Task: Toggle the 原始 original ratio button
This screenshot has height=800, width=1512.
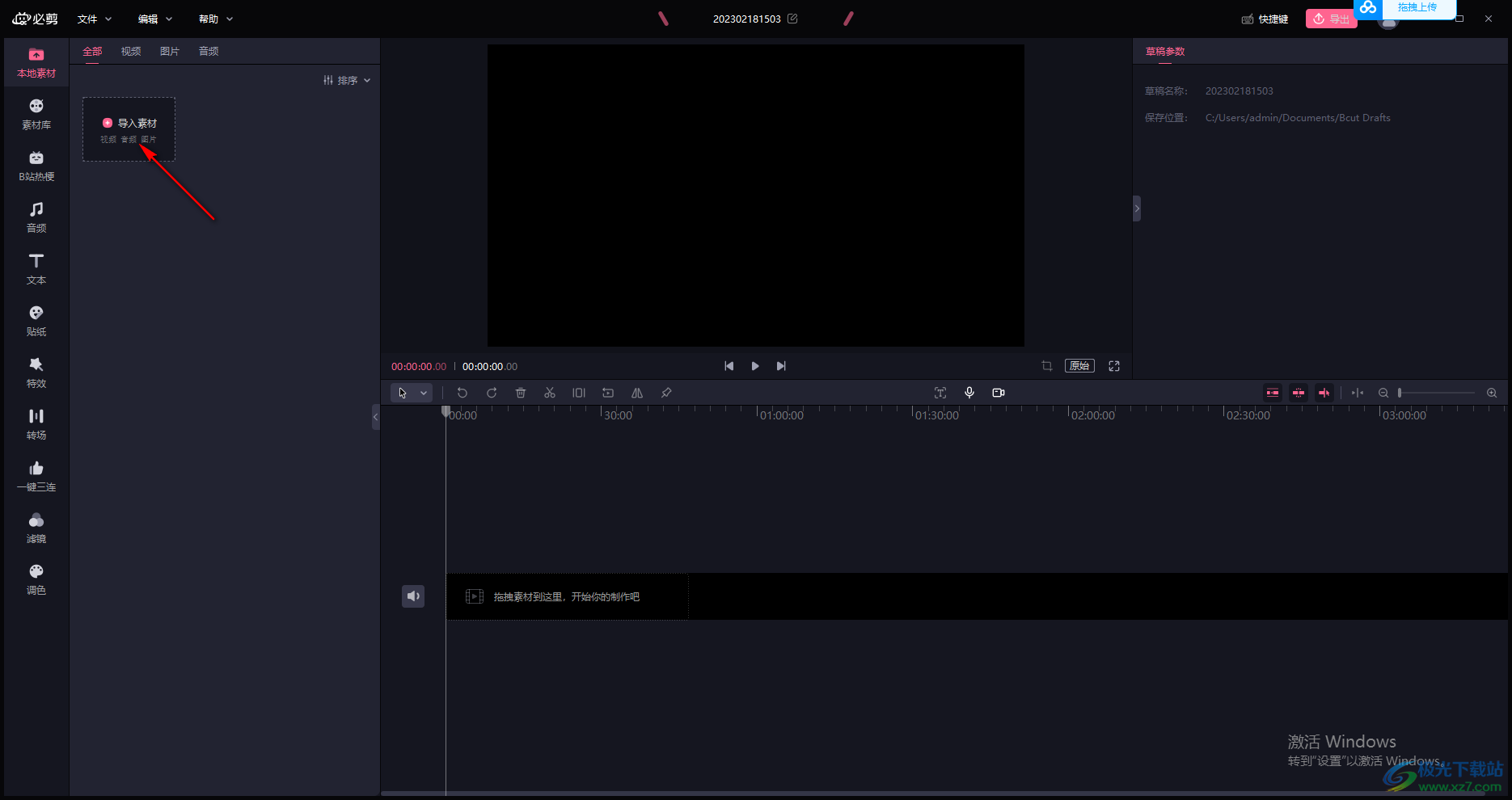Action: 1079,366
